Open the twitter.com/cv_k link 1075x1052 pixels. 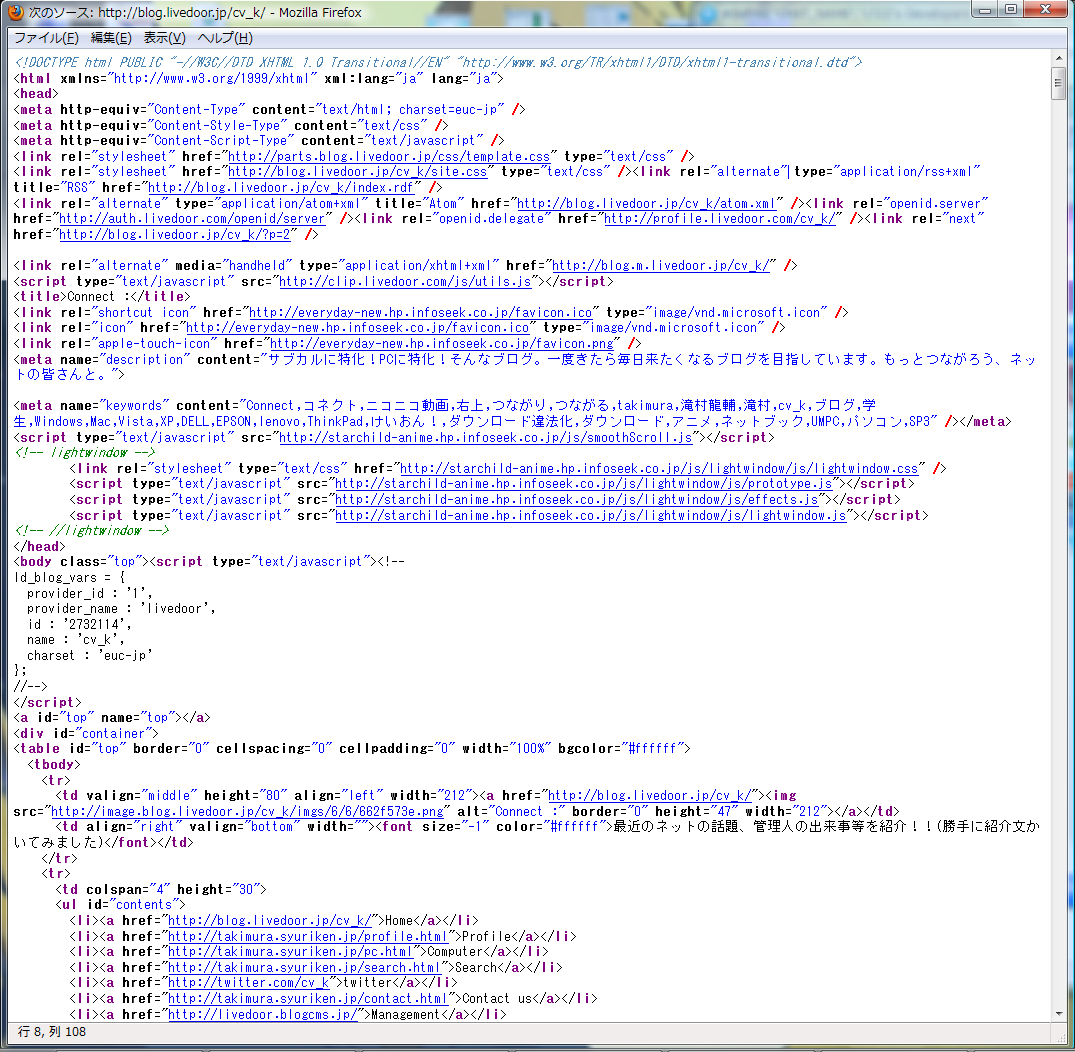(x=248, y=983)
